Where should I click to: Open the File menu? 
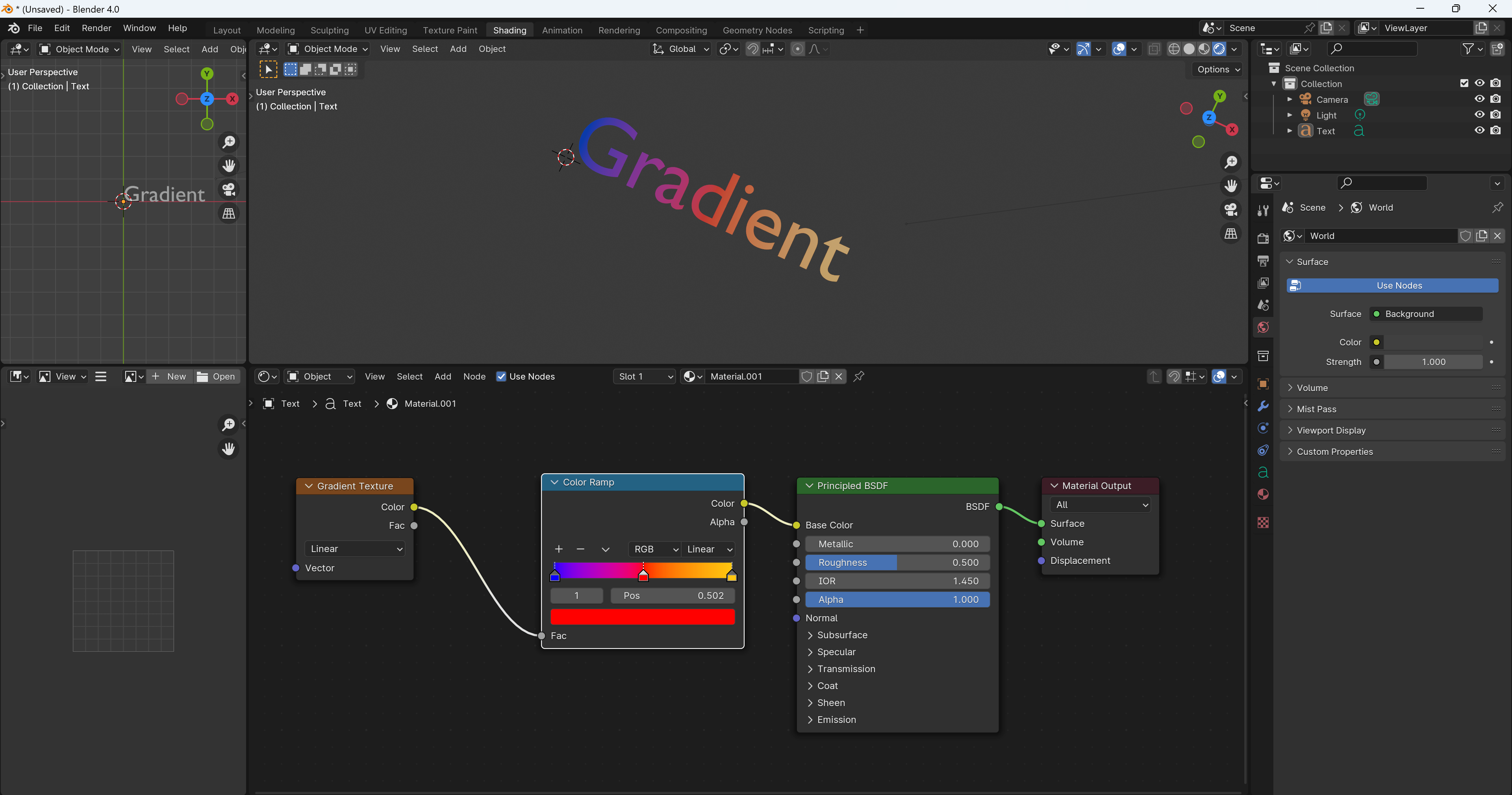(x=35, y=28)
